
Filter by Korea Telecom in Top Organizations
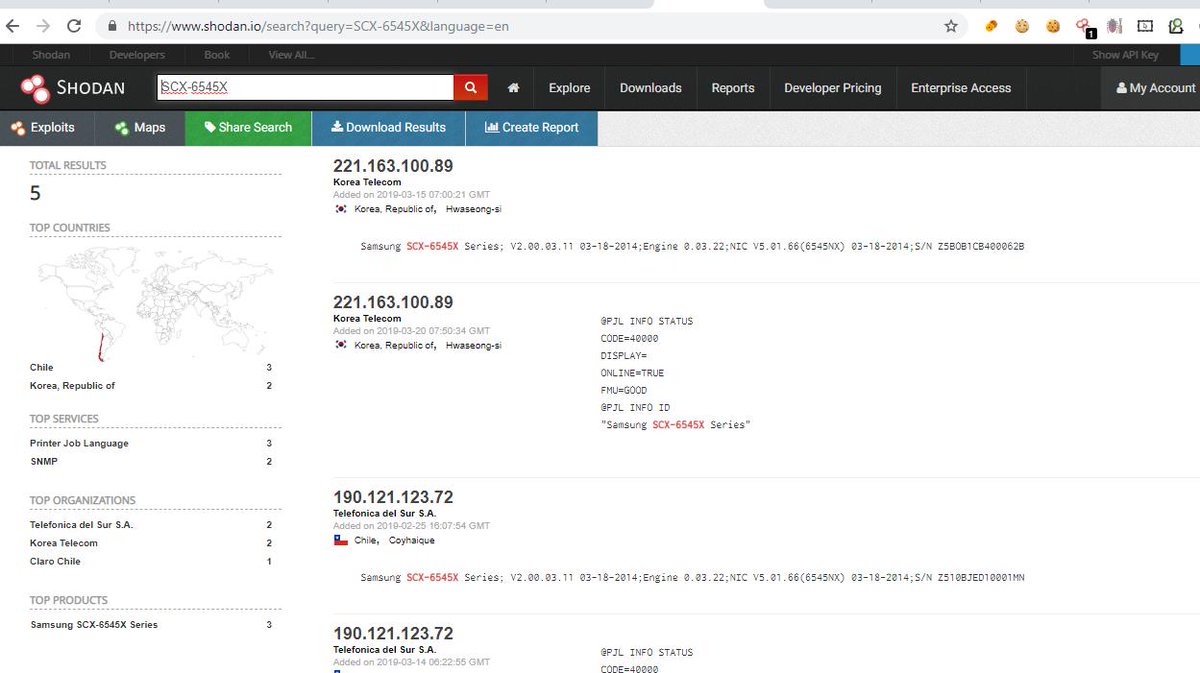click(x=64, y=543)
